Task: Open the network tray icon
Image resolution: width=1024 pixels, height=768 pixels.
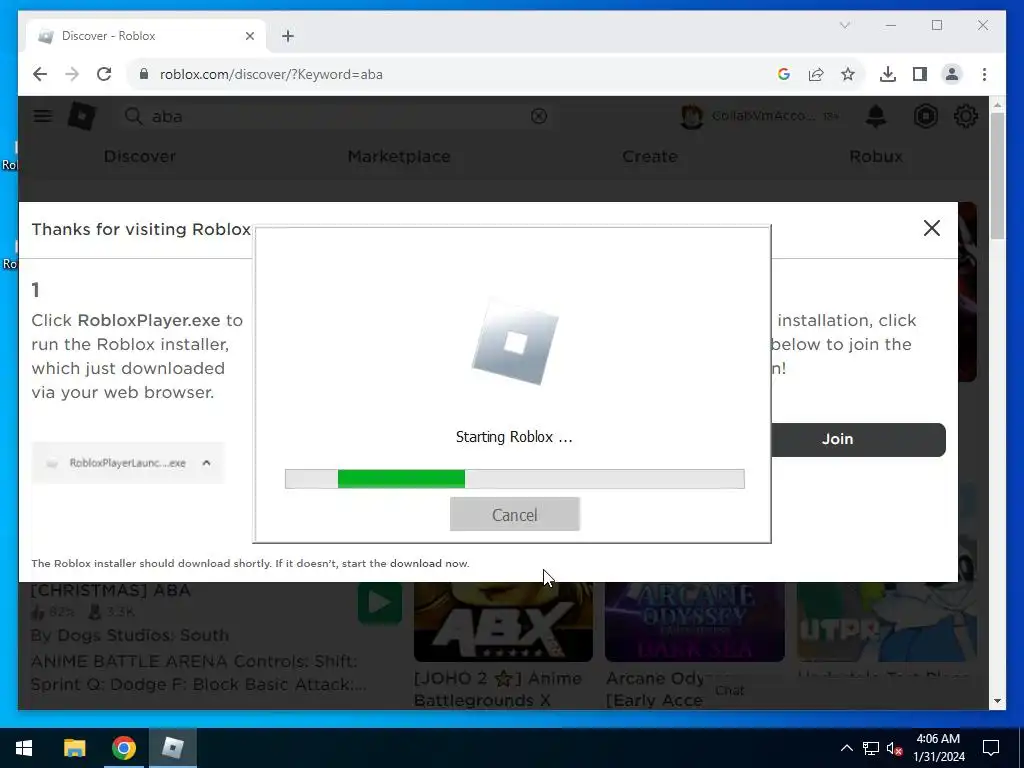Action: [871, 748]
